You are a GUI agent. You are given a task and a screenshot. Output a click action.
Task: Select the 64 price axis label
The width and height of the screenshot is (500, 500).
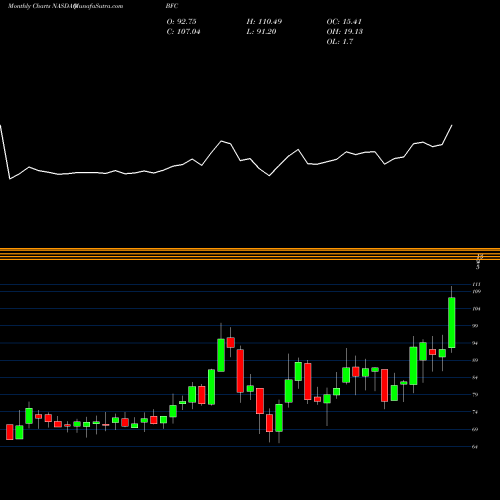pos(475,447)
